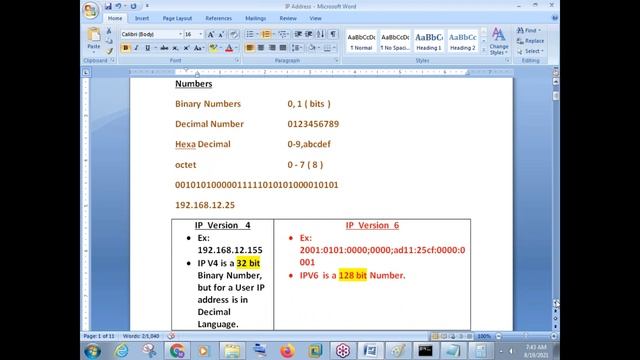Image resolution: width=640 pixels, height=360 pixels.
Task: Save document via Quick Access toolbar
Action: coord(108,6)
